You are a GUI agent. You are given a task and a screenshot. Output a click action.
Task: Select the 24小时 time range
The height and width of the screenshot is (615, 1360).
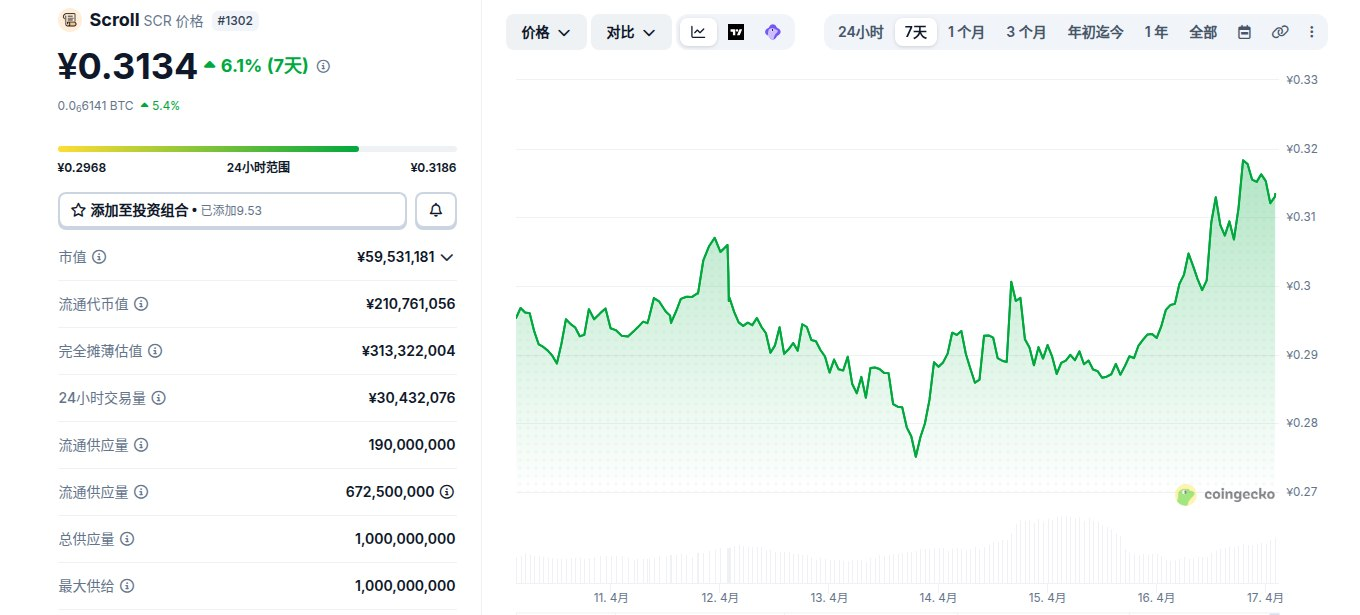tap(860, 32)
